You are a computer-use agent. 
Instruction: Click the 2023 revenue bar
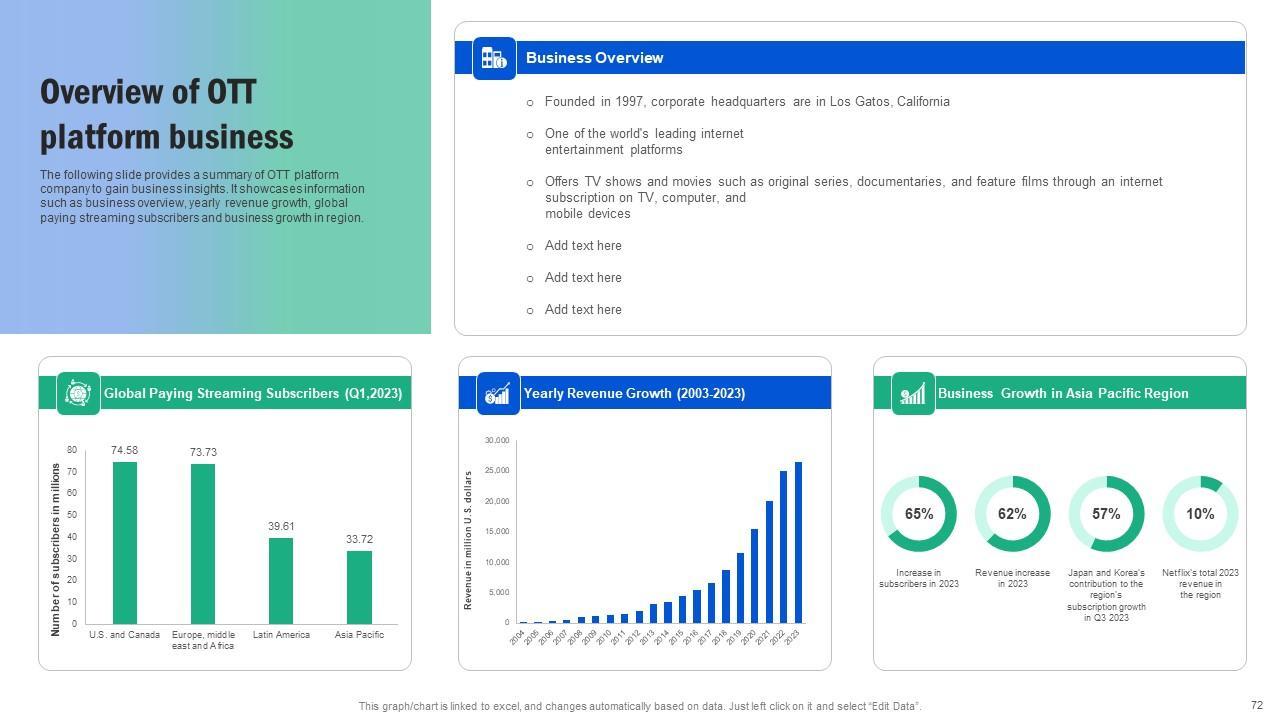click(x=798, y=542)
